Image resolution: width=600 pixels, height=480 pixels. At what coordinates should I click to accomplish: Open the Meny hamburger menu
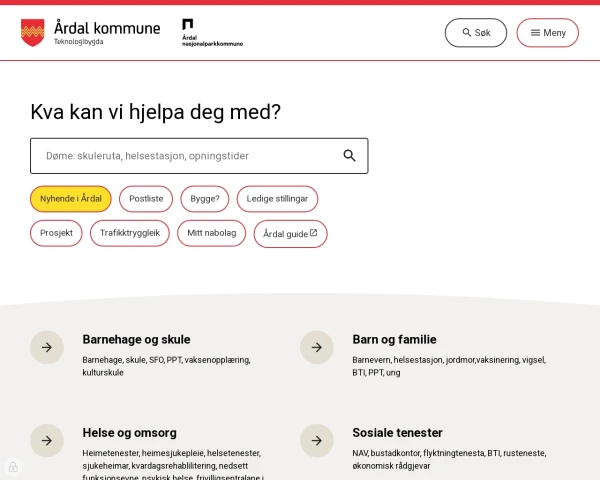click(x=547, y=33)
